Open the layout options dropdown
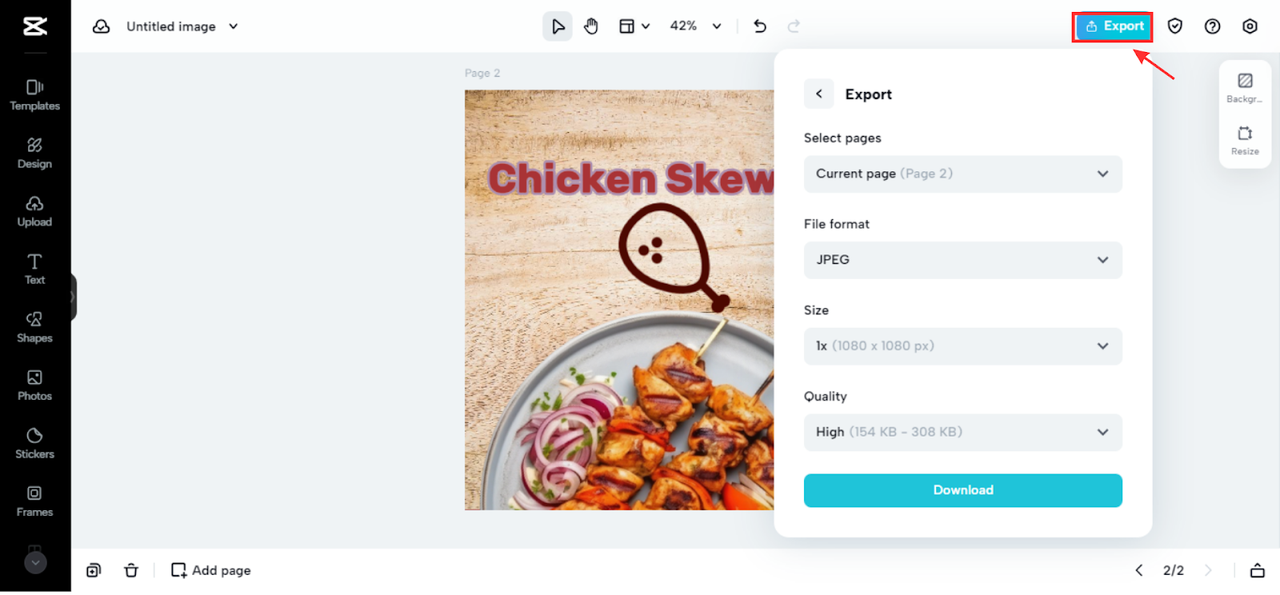This screenshot has height=595, width=1280. 634,27
